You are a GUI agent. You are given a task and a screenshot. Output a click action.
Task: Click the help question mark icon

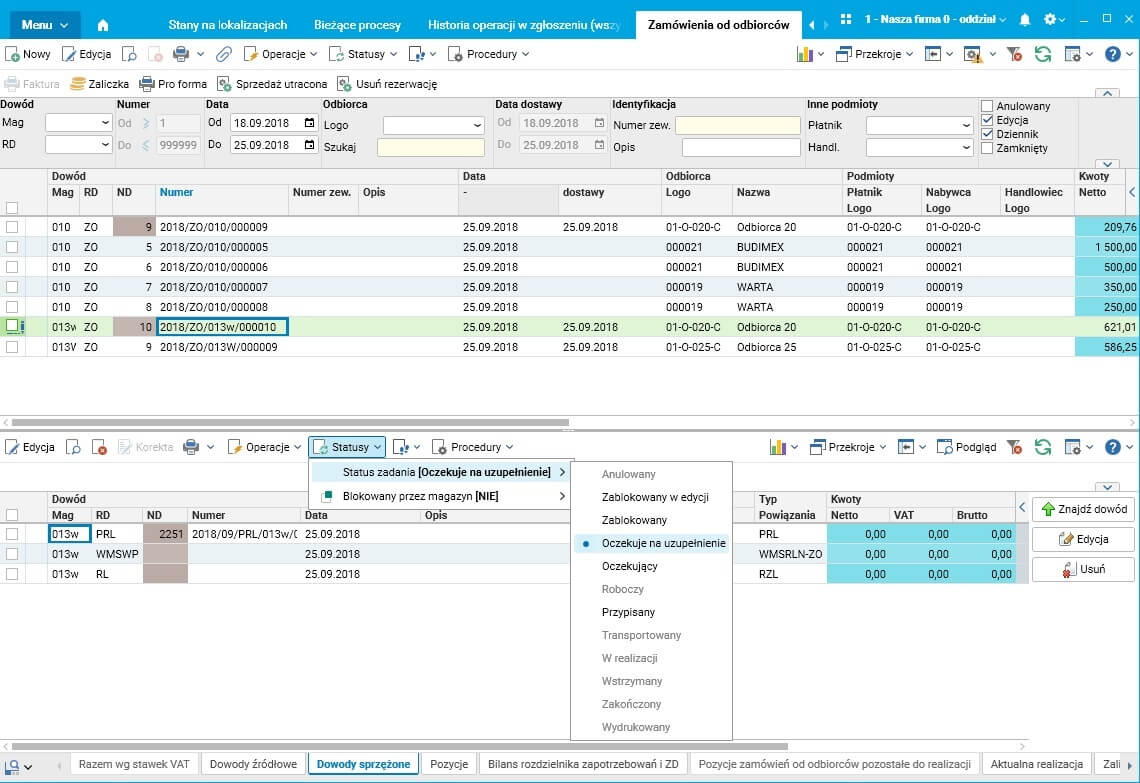[x=1113, y=54]
